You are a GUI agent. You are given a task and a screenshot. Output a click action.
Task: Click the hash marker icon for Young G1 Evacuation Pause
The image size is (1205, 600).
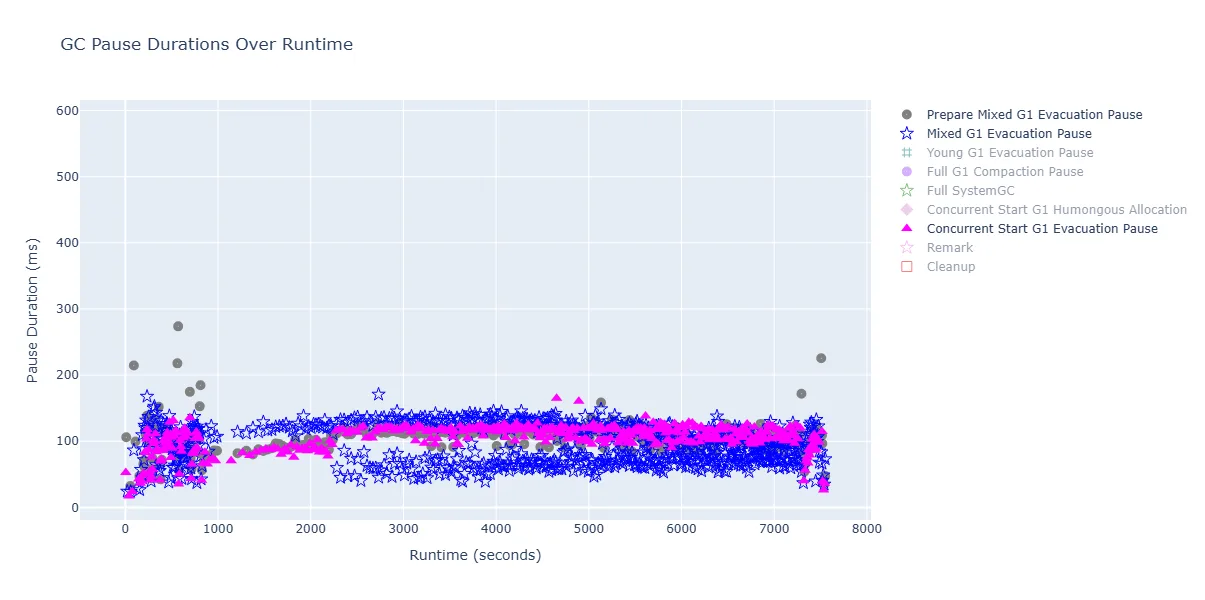907,153
